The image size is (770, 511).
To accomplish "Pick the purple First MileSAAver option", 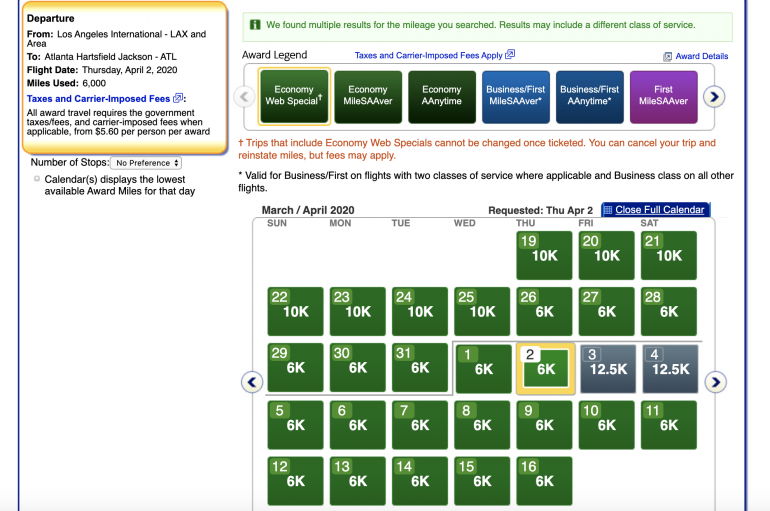I will (663, 96).
